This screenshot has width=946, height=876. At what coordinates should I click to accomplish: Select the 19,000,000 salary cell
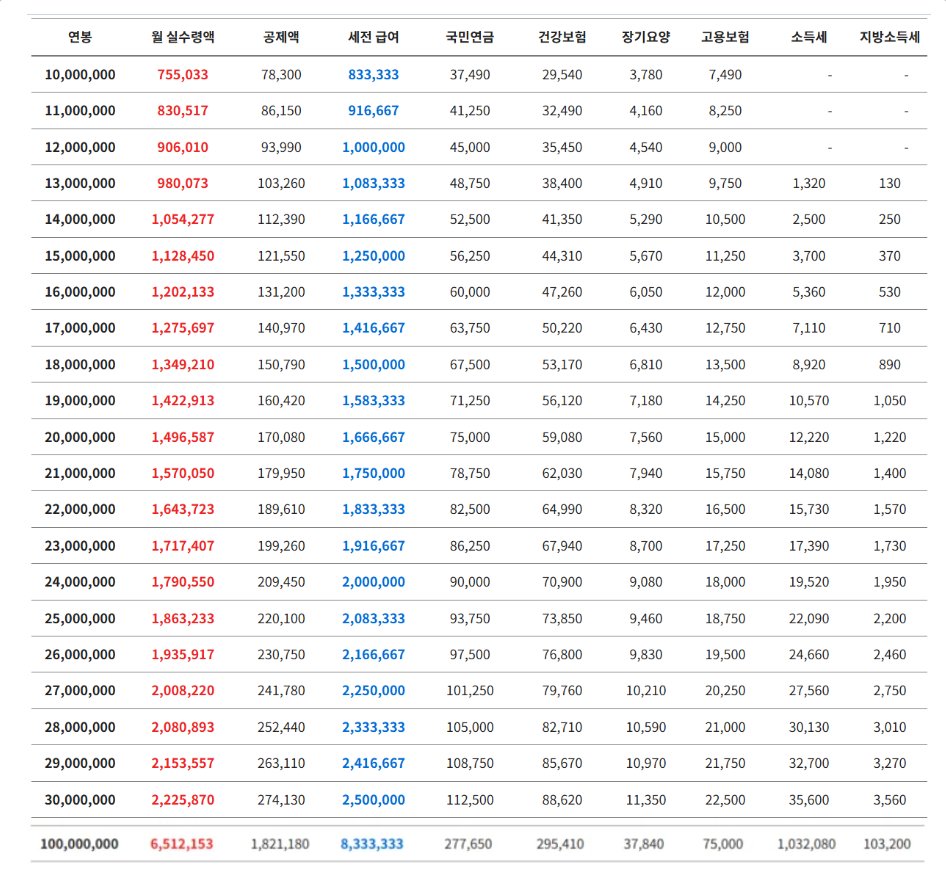[x=80, y=401]
